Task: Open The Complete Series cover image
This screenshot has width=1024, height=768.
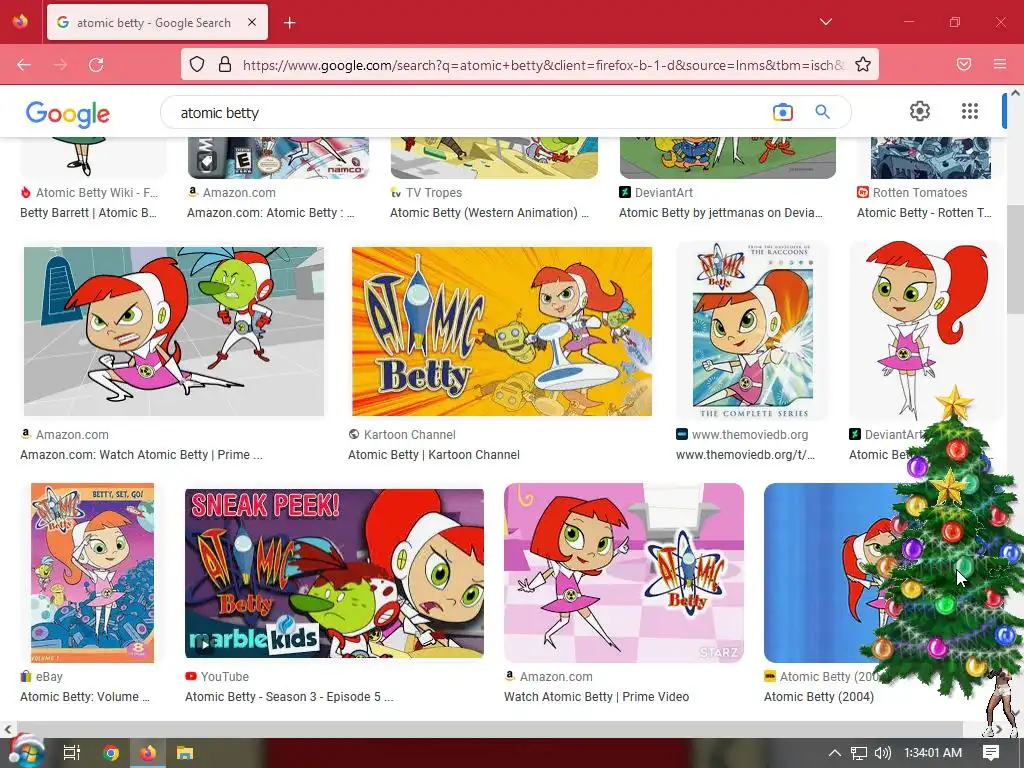Action: pyautogui.click(x=752, y=331)
